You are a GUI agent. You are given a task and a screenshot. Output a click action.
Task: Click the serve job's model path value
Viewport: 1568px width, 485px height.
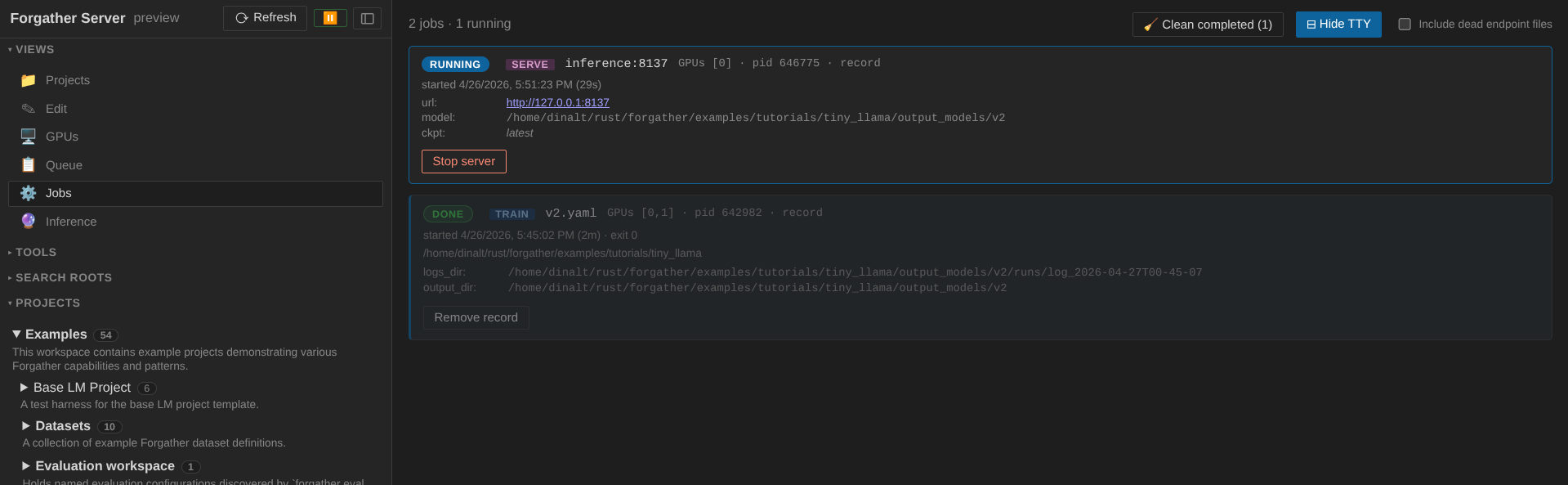coord(756,118)
